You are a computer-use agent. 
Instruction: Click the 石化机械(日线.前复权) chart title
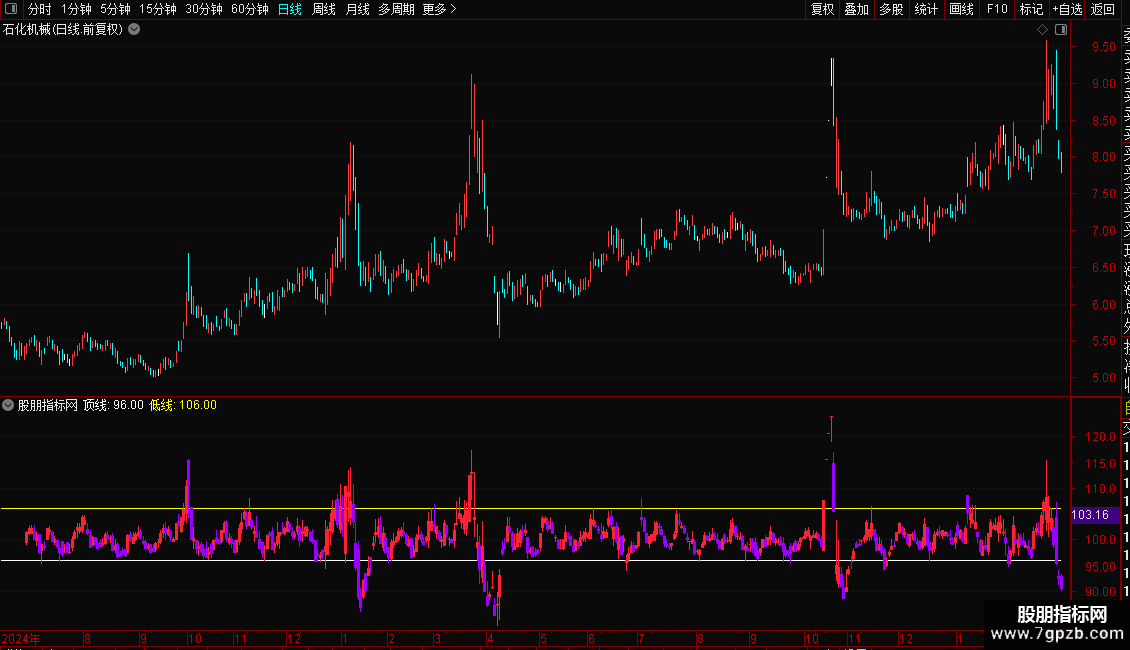pos(63,30)
